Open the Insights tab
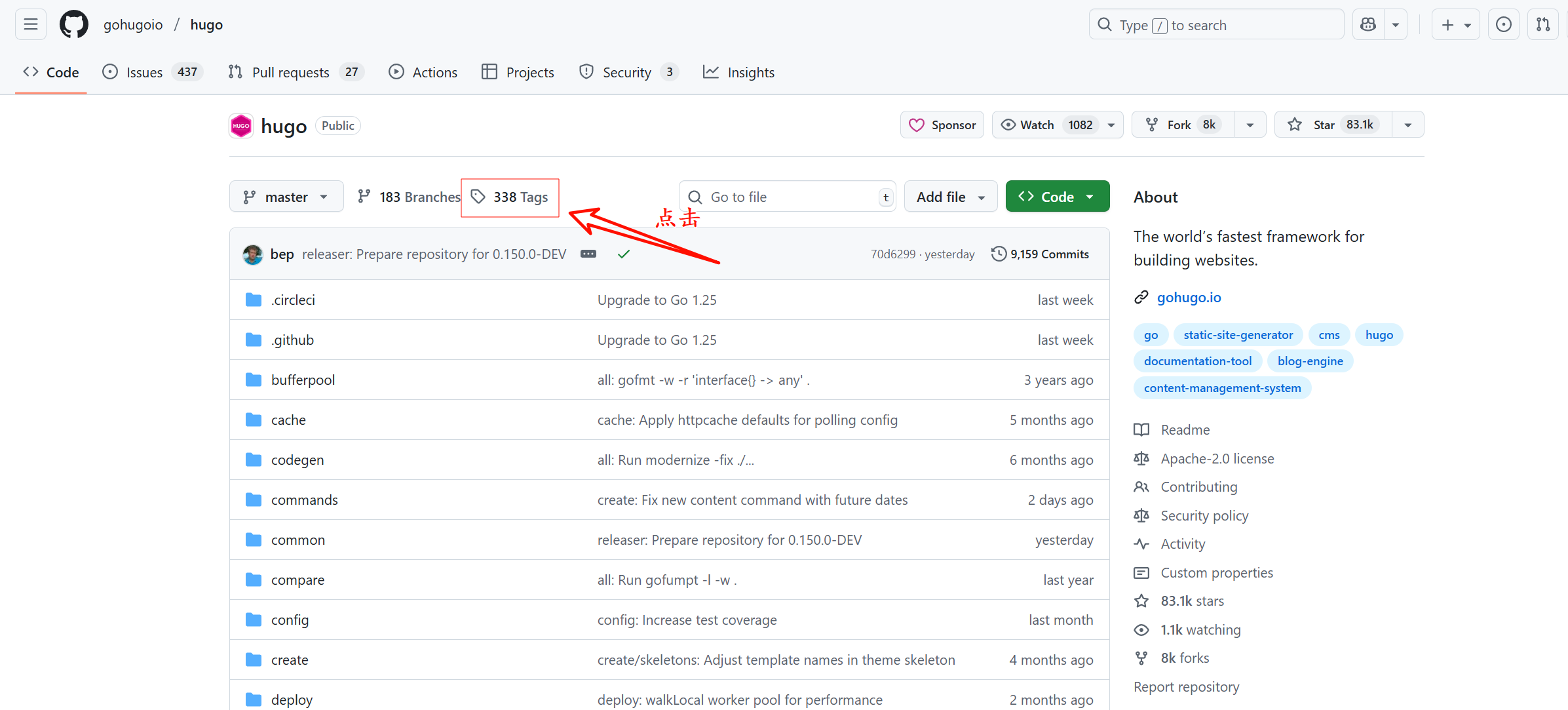Viewport: 1568px width, 710px height. 738,72
